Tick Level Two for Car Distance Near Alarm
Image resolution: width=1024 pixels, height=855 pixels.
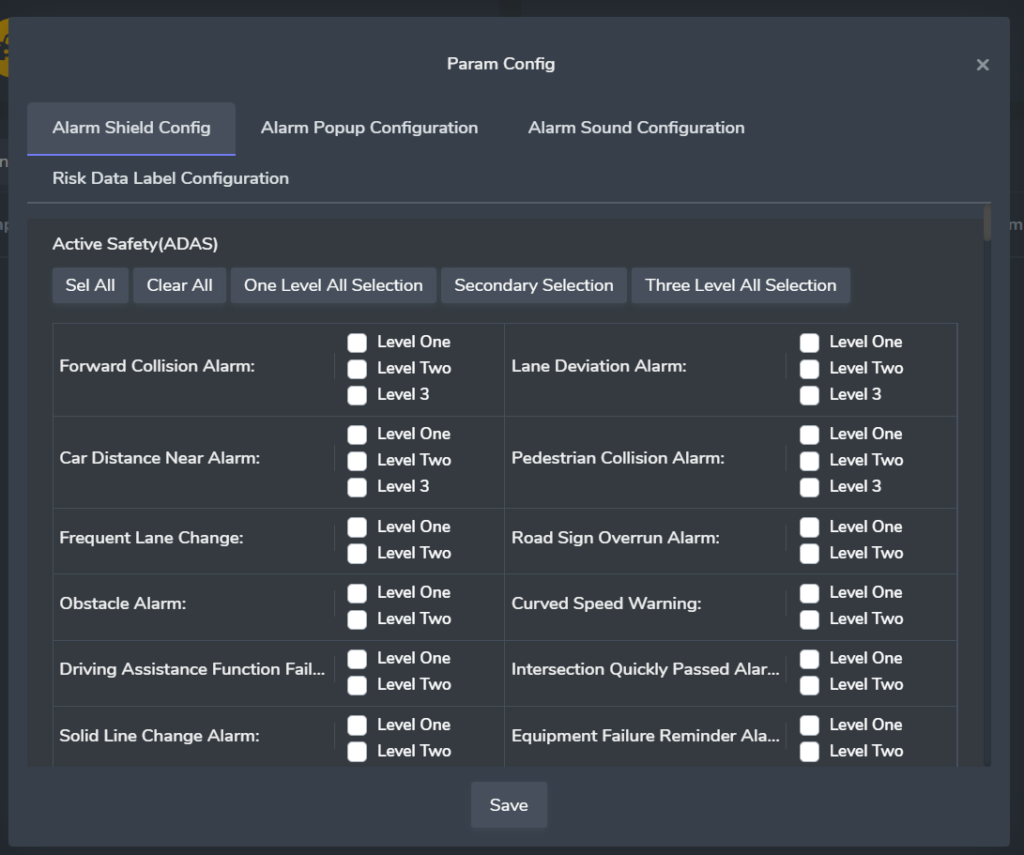357,461
